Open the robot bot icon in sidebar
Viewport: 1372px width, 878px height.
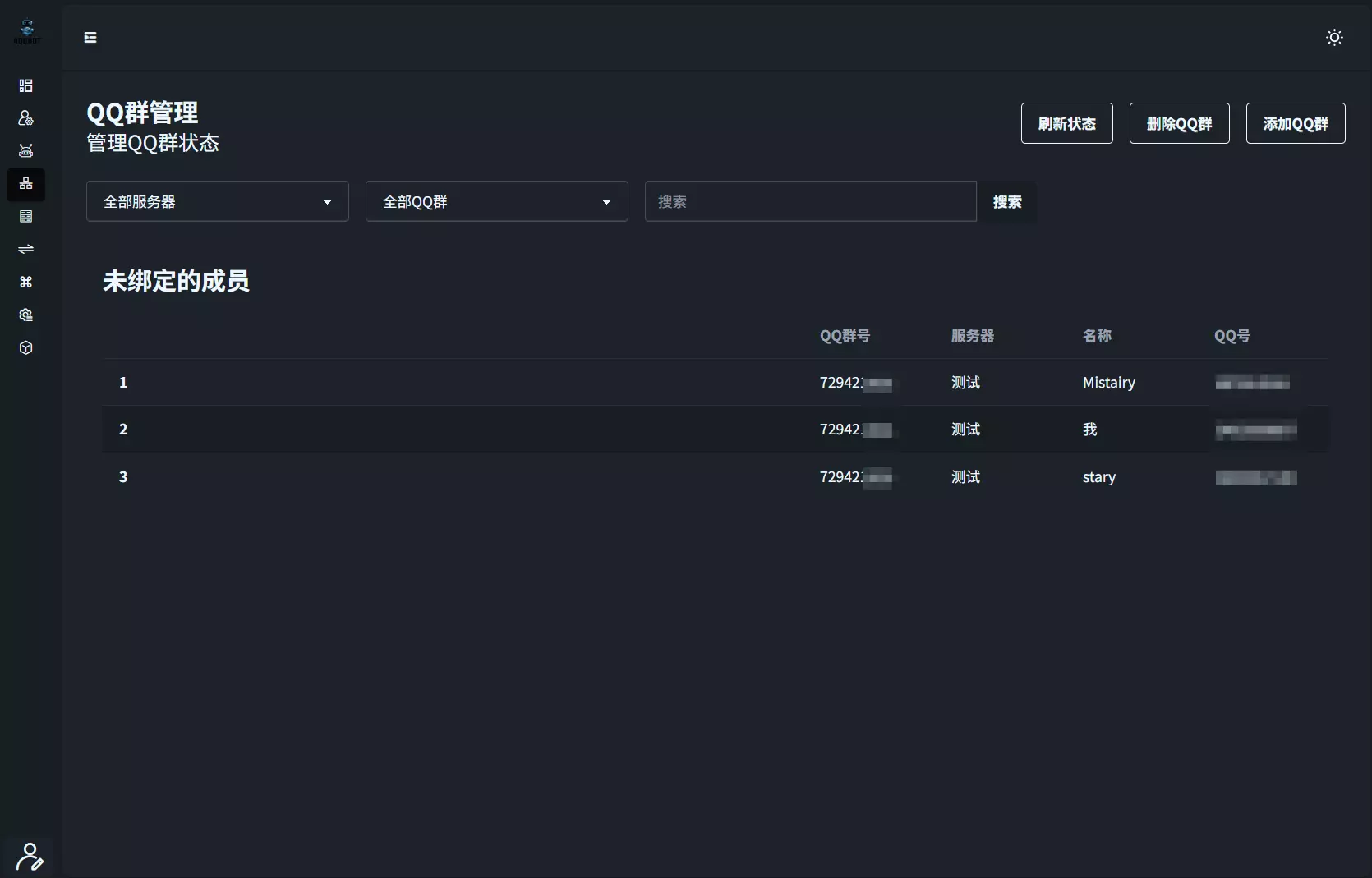(26, 151)
